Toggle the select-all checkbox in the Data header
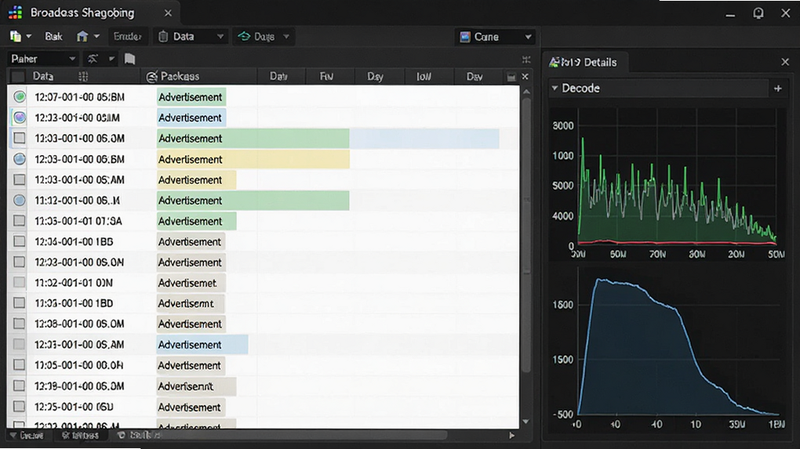The image size is (800, 449). click(x=18, y=77)
